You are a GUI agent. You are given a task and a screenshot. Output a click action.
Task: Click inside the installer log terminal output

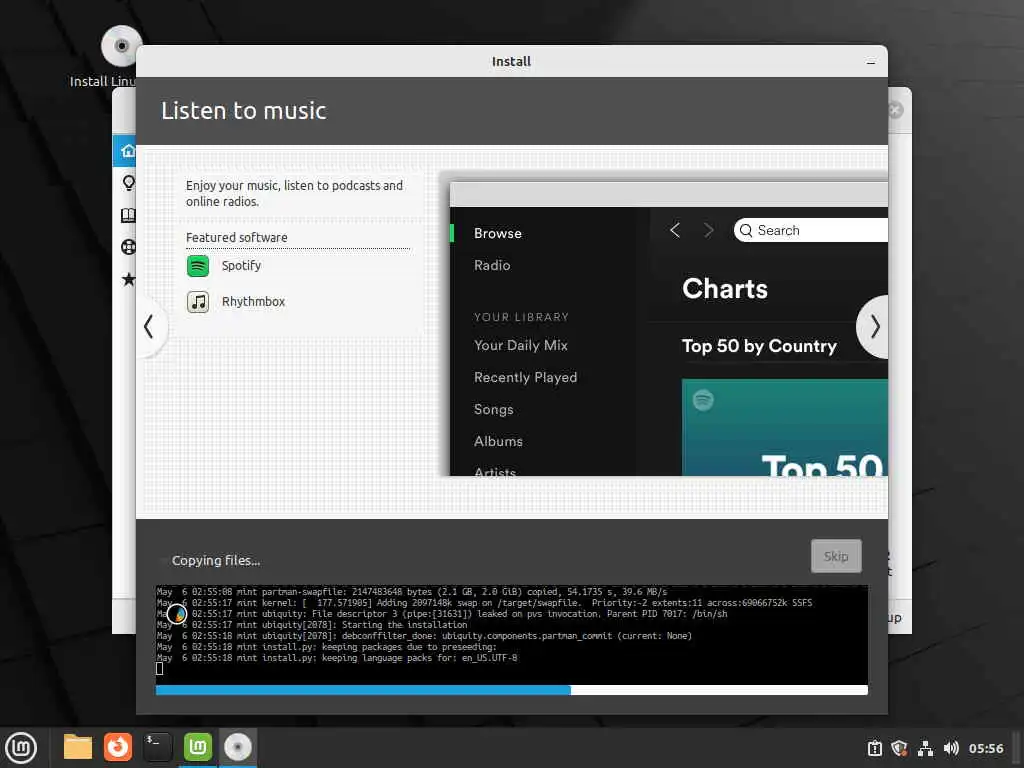[511, 634]
